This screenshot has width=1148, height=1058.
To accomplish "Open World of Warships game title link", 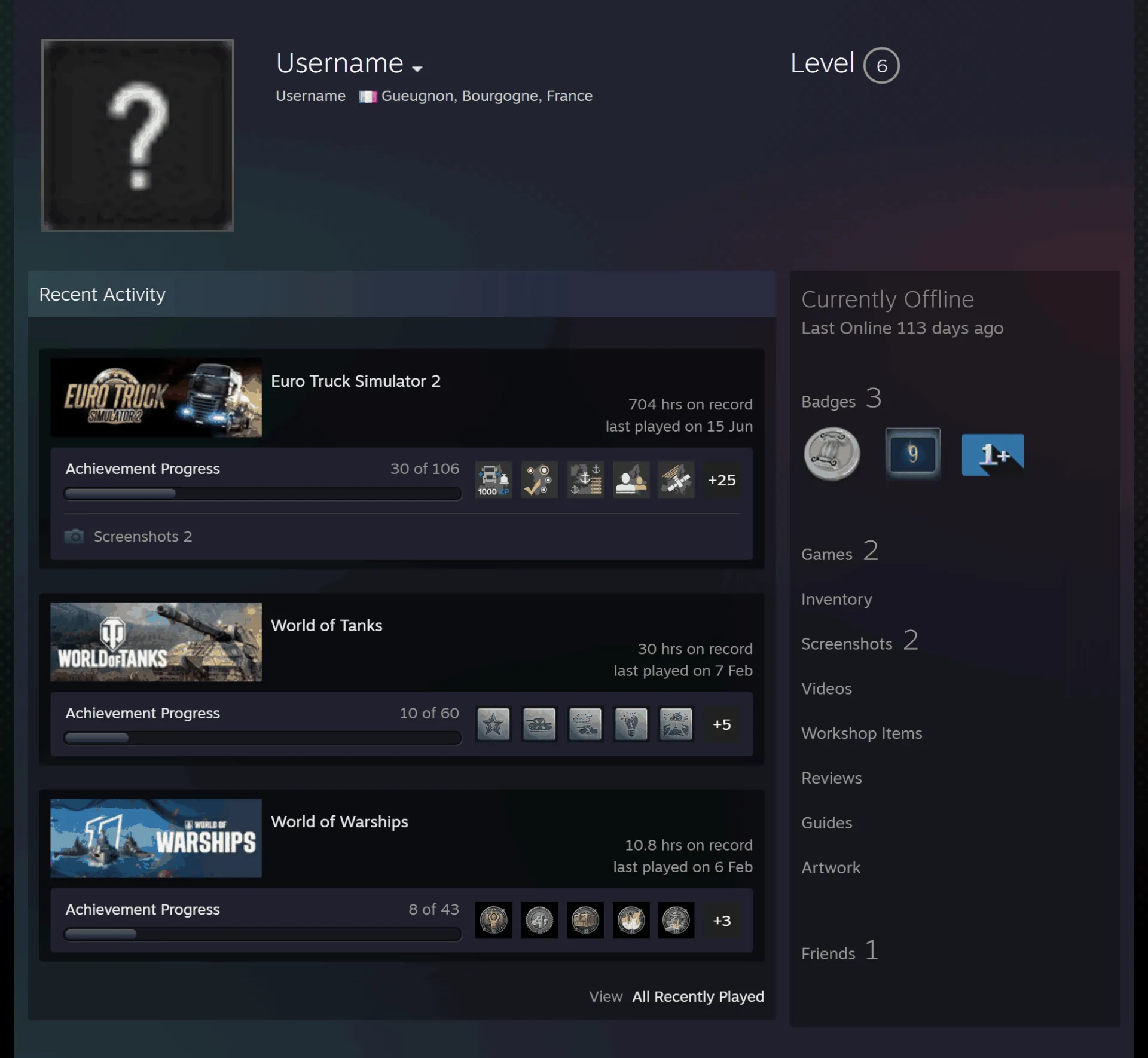I will 340,822.
